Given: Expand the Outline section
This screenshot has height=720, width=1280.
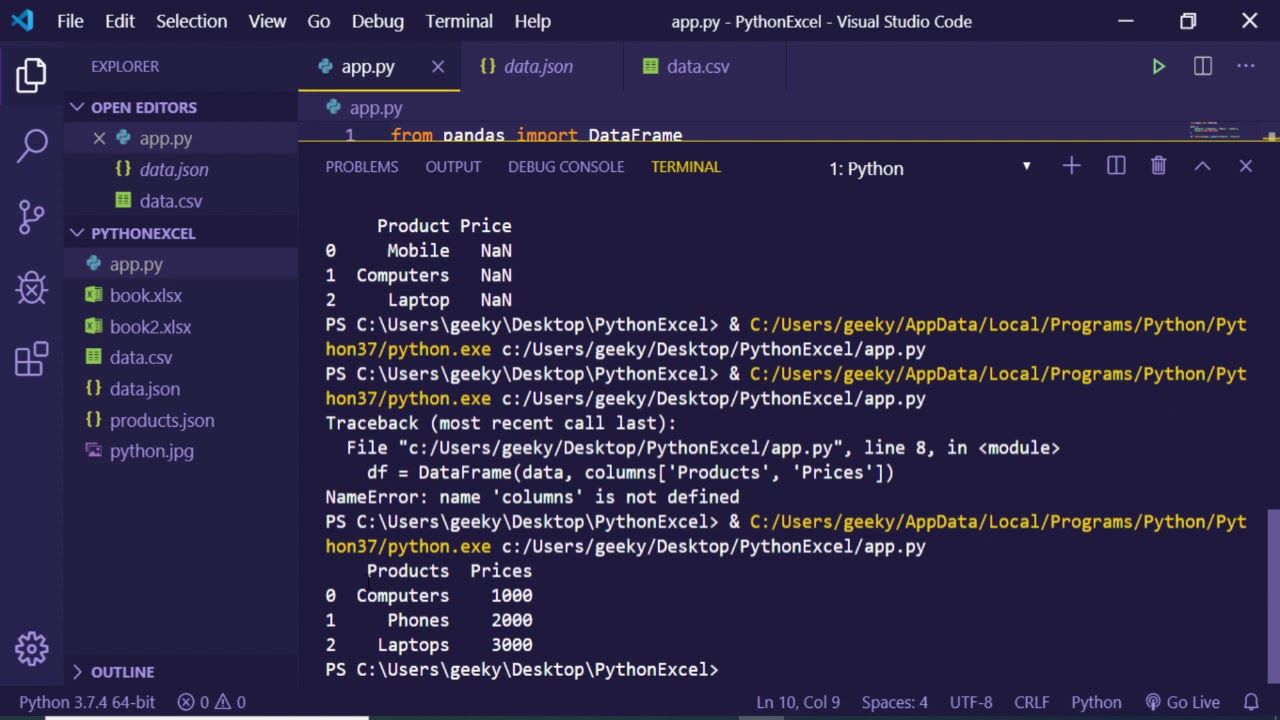Looking at the screenshot, I should [122, 672].
